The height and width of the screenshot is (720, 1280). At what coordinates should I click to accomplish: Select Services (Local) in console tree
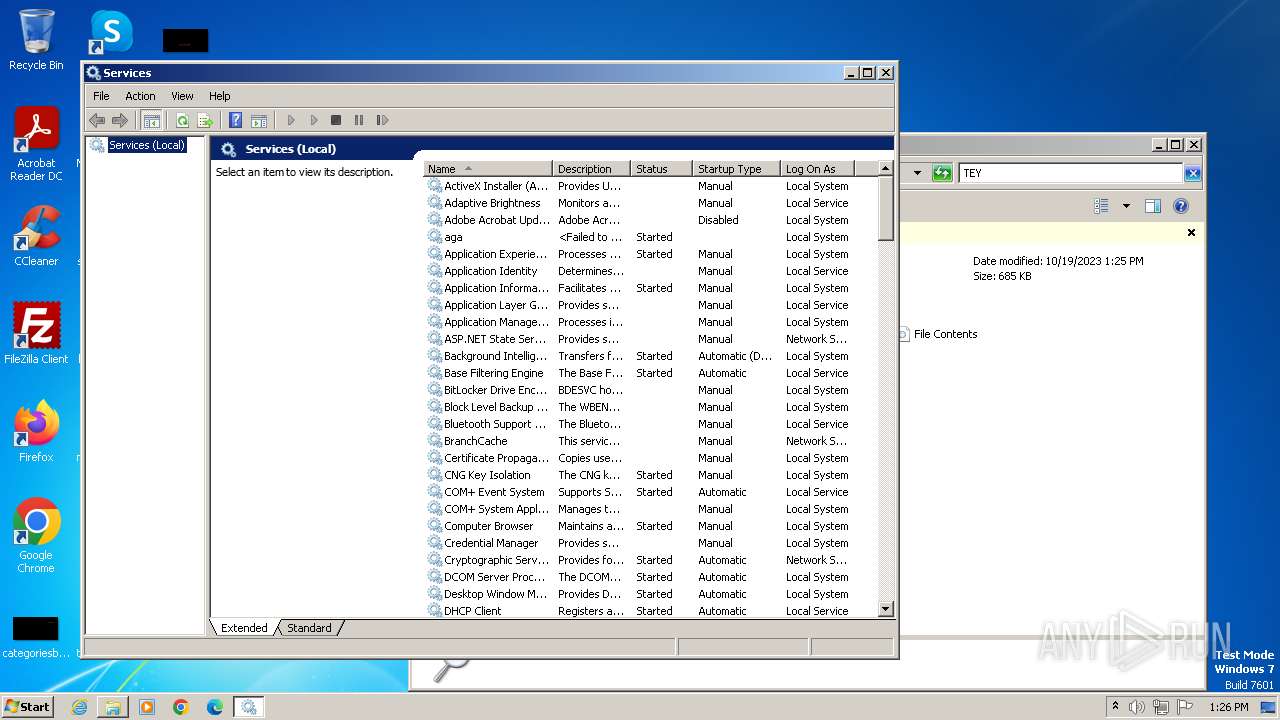point(147,145)
